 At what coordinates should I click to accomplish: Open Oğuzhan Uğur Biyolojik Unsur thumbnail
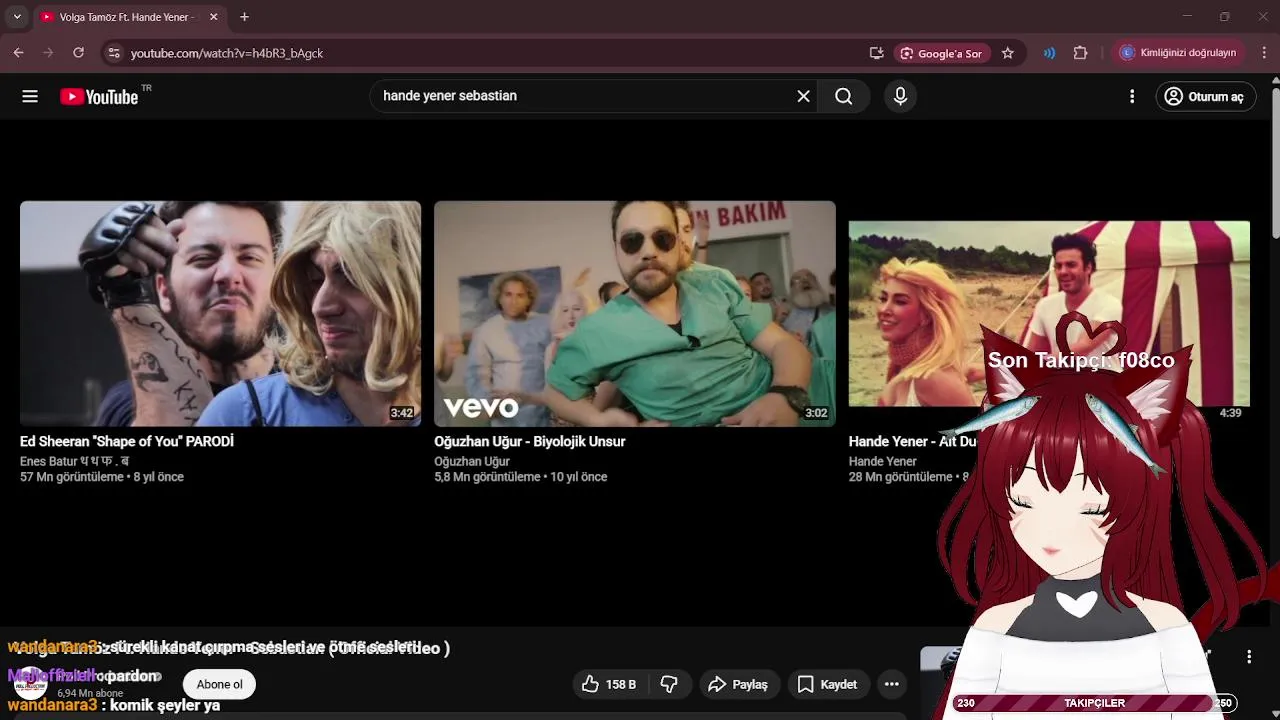pyautogui.click(x=635, y=313)
